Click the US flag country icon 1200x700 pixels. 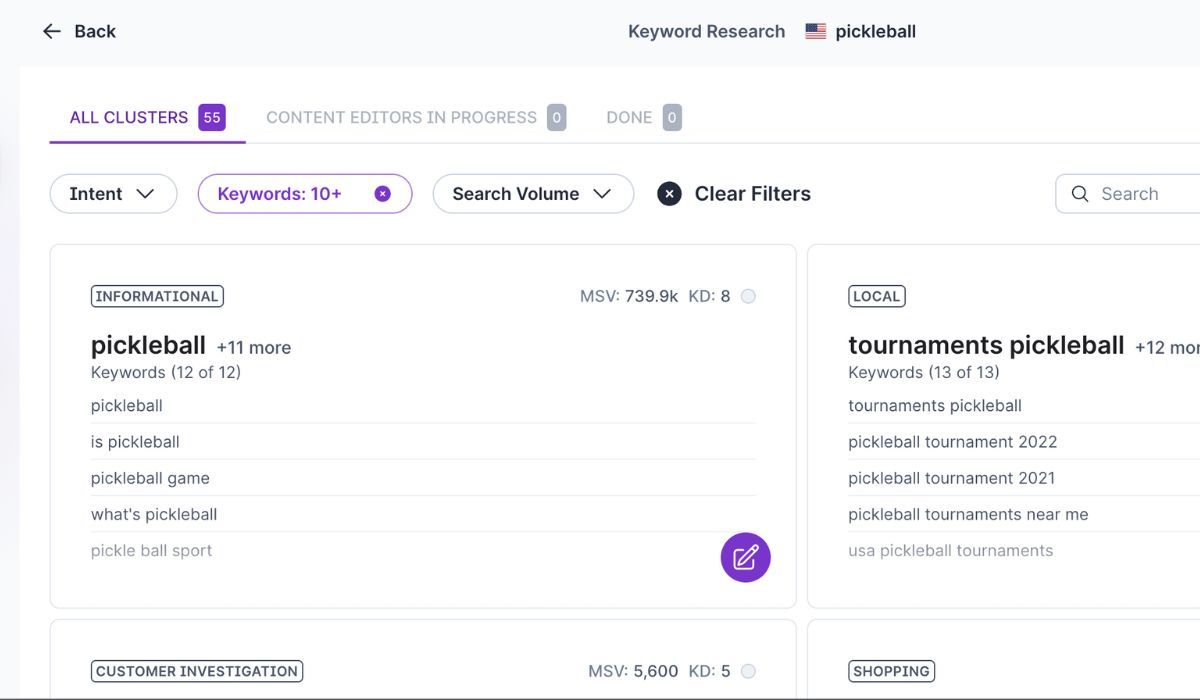click(x=816, y=32)
